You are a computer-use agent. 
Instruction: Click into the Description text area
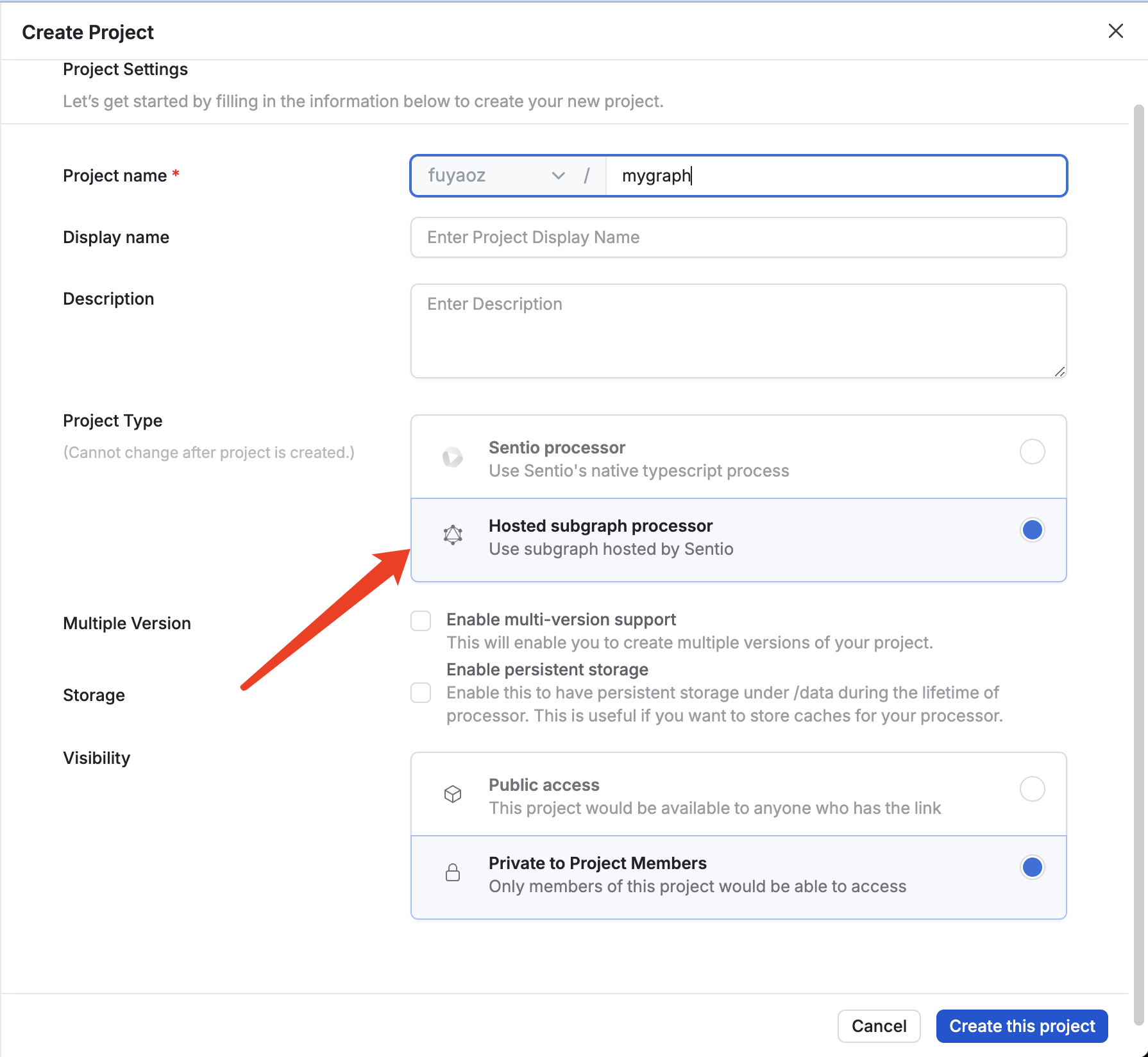pyautogui.click(x=738, y=331)
